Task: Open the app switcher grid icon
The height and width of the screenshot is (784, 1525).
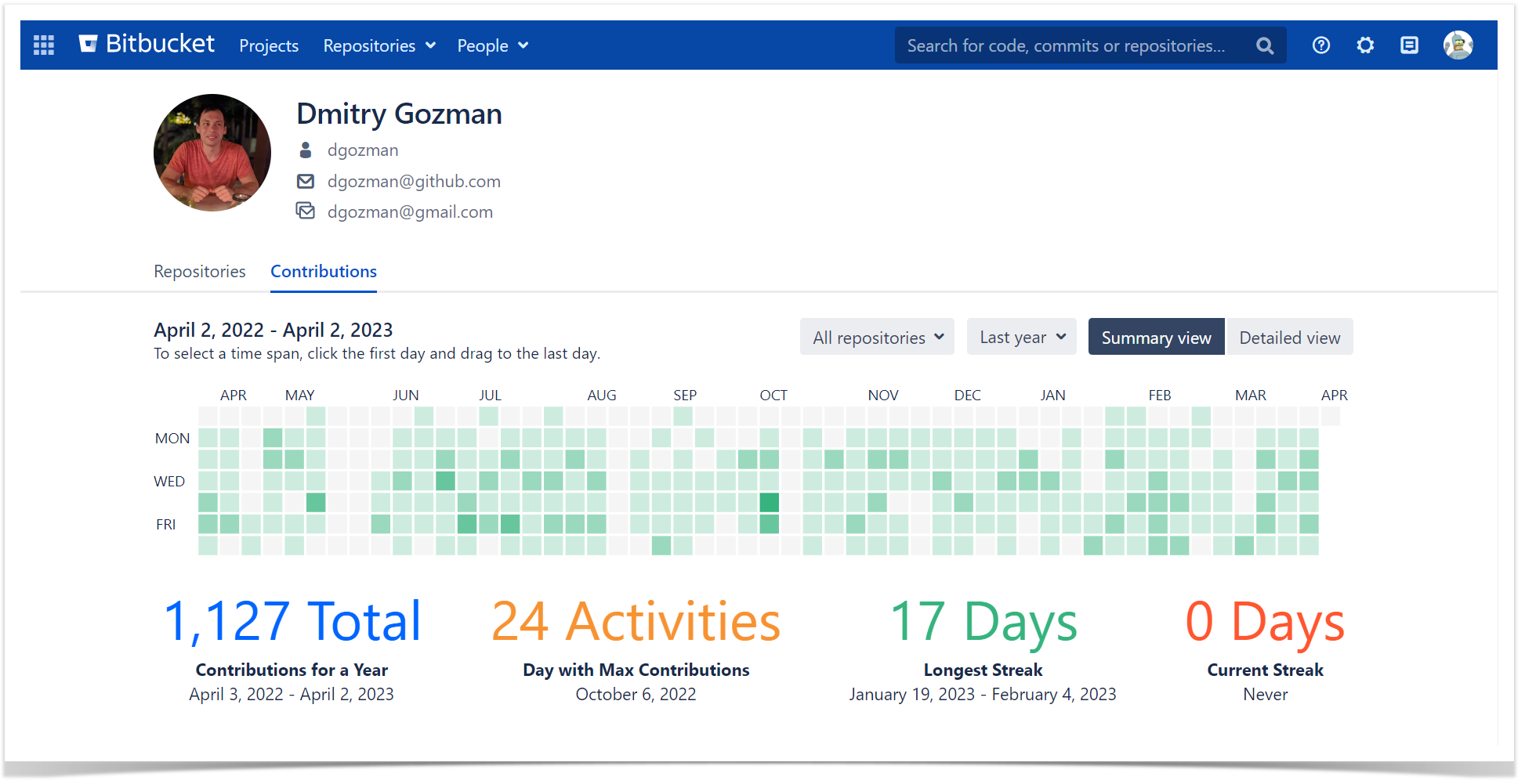Action: tap(44, 45)
